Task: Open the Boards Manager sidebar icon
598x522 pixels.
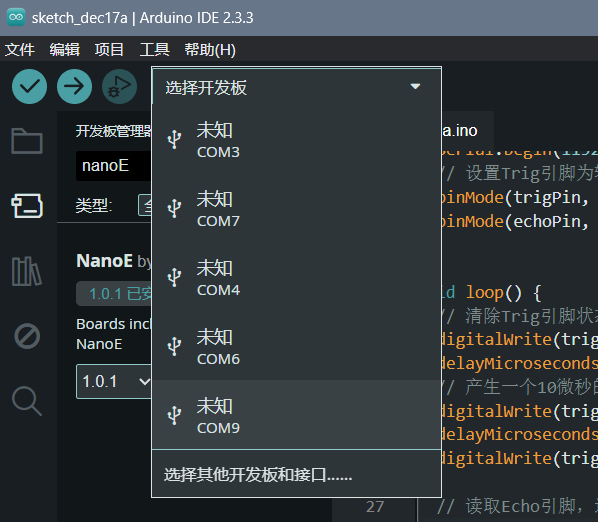Action: pyautogui.click(x=27, y=206)
